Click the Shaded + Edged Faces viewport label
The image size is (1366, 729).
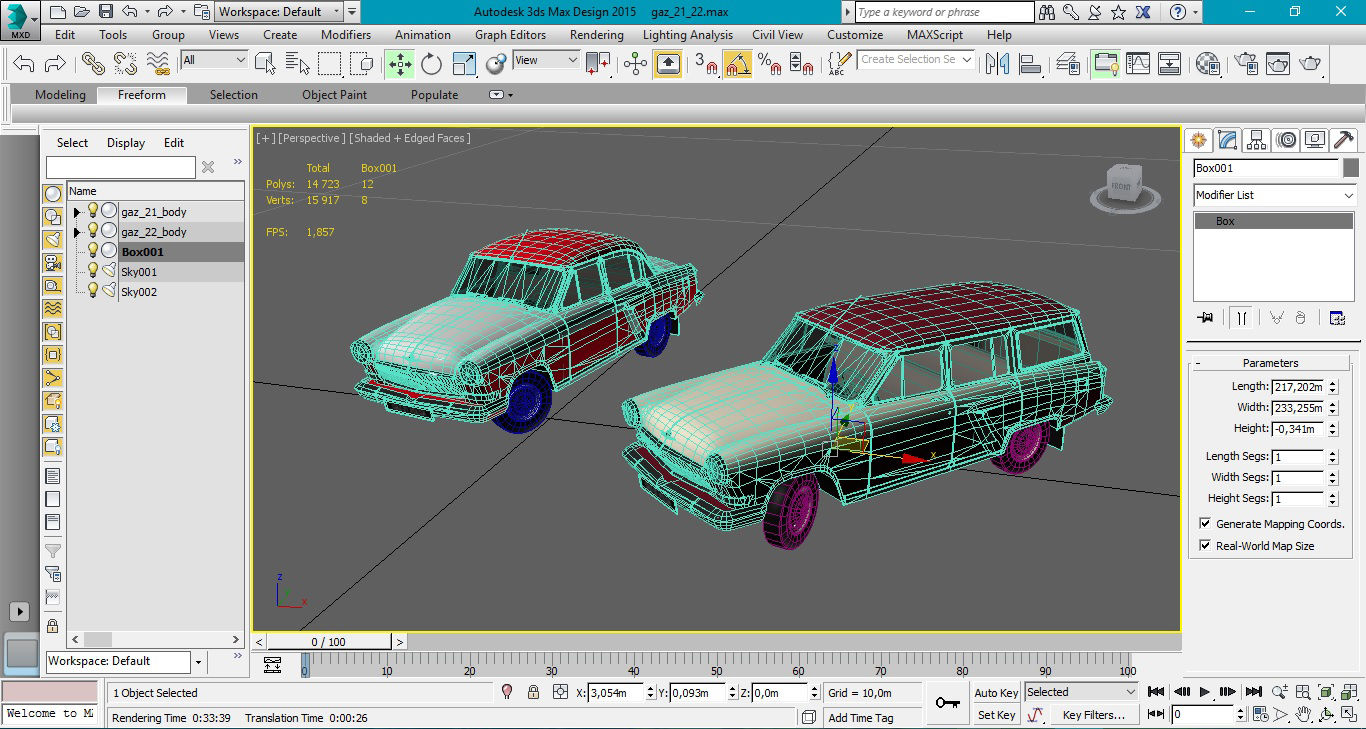click(x=411, y=138)
